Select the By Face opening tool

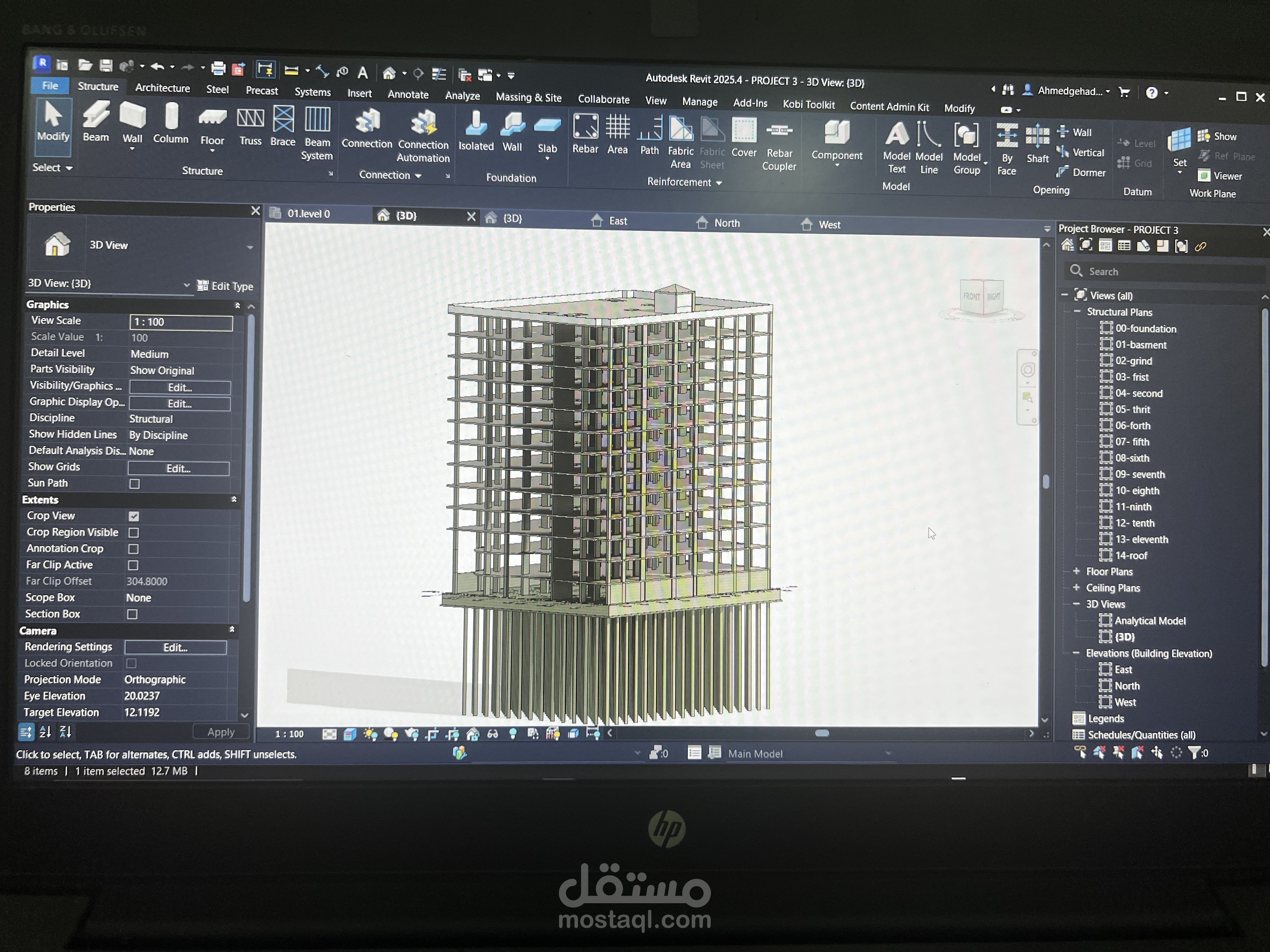pos(1006,150)
